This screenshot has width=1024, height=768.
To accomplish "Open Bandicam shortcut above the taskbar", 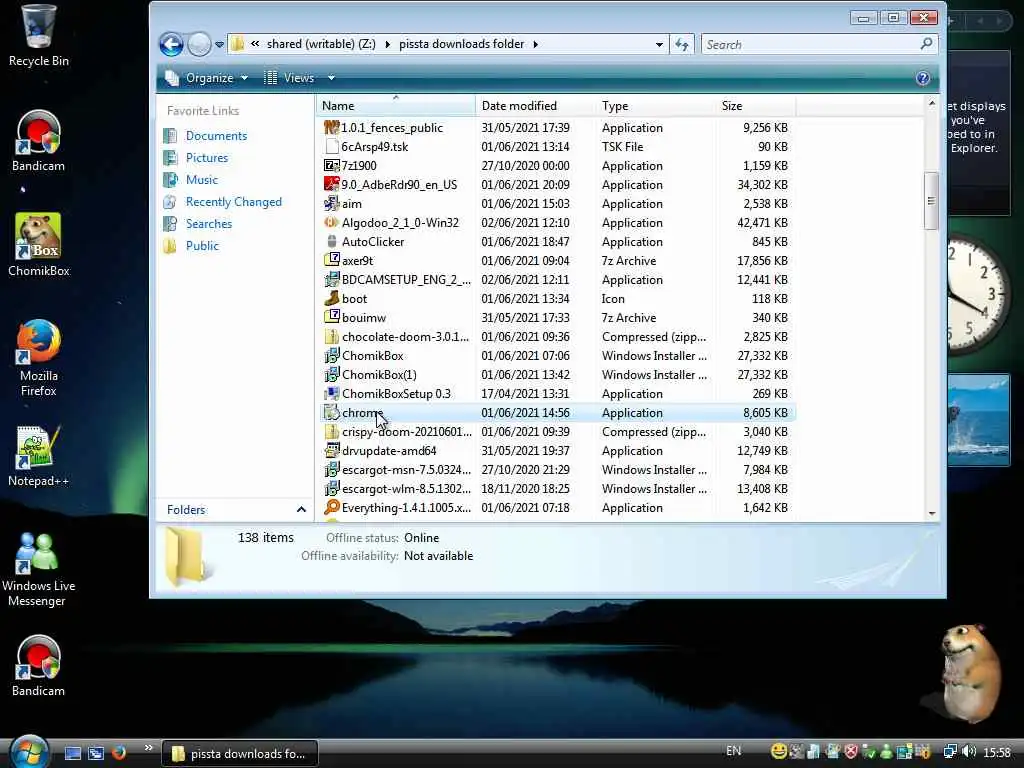I will tap(38, 666).
